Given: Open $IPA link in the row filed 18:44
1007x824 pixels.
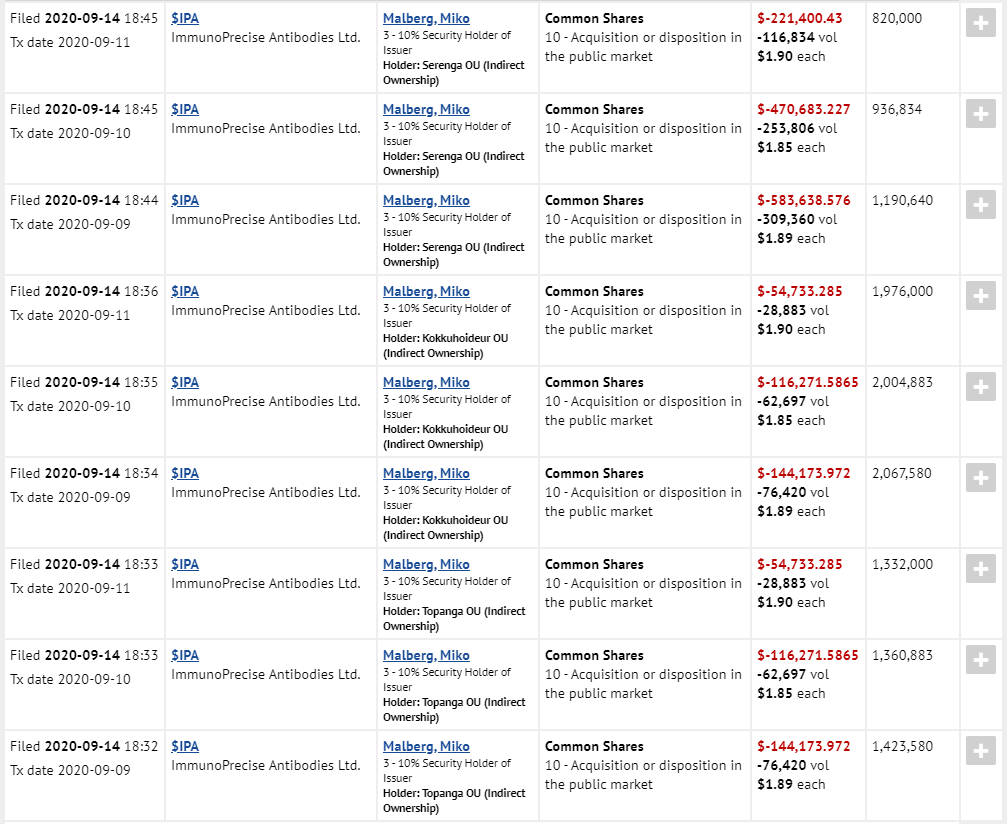Looking at the screenshot, I should [185, 200].
